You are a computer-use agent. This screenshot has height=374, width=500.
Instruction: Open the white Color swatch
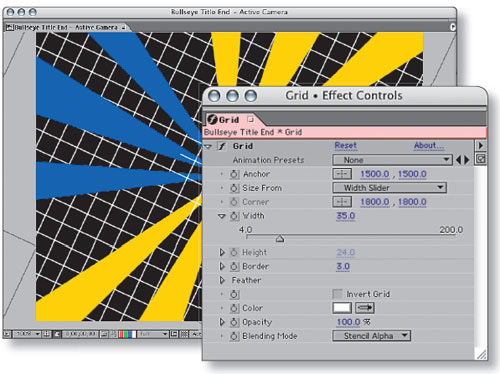pyautogui.click(x=342, y=308)
